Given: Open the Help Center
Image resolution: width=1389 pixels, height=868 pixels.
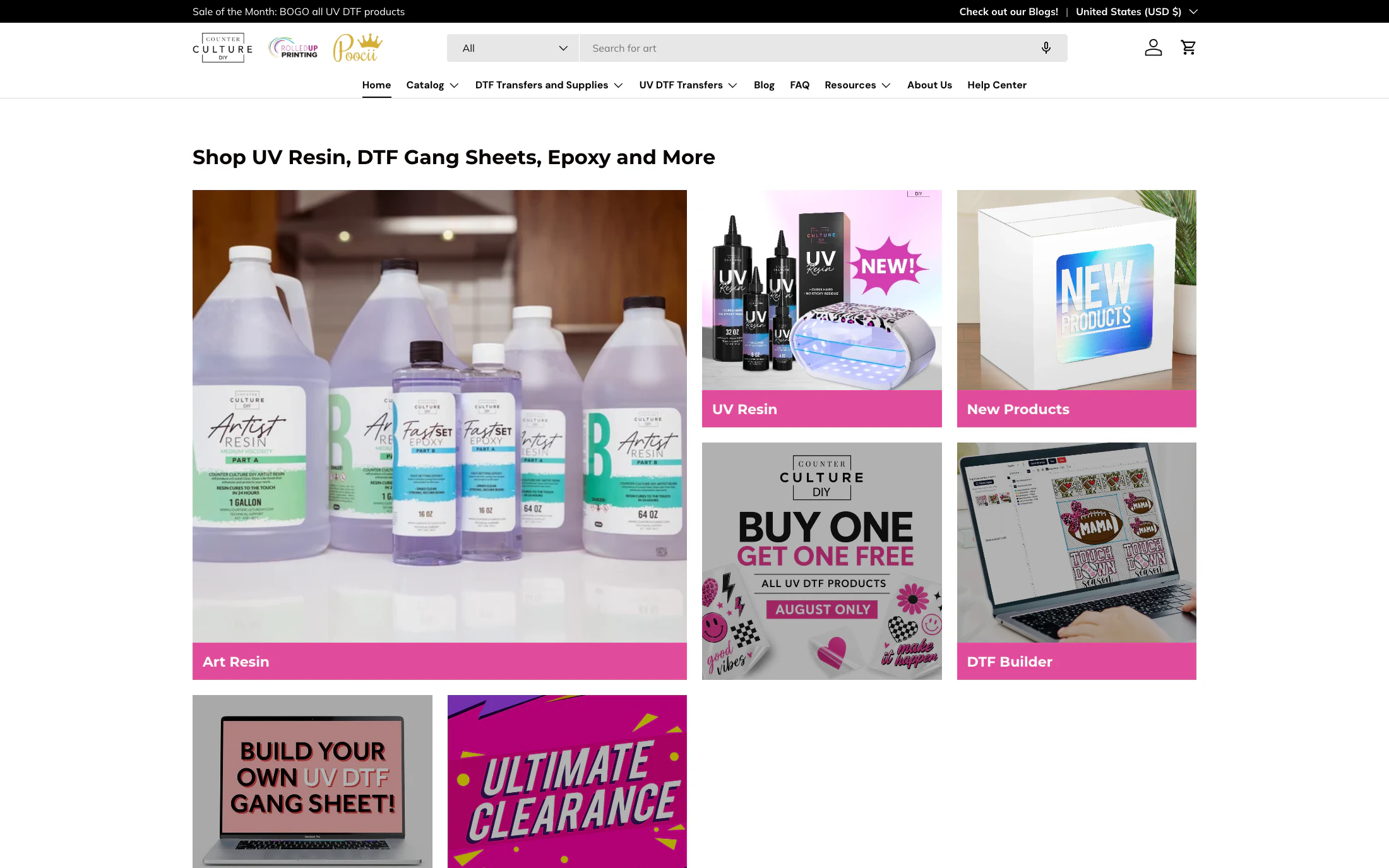Looking at the screenshot, I should pos(997,85).
